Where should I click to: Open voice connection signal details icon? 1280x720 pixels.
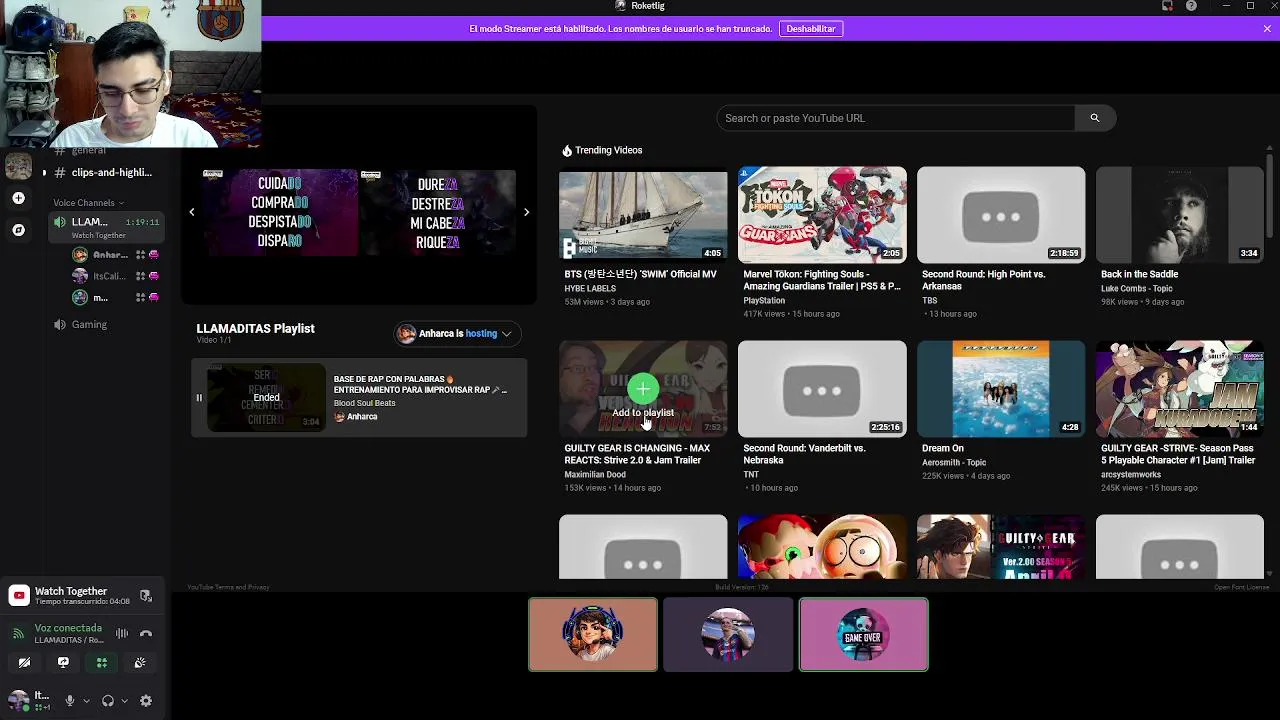(x=18, y=633)
